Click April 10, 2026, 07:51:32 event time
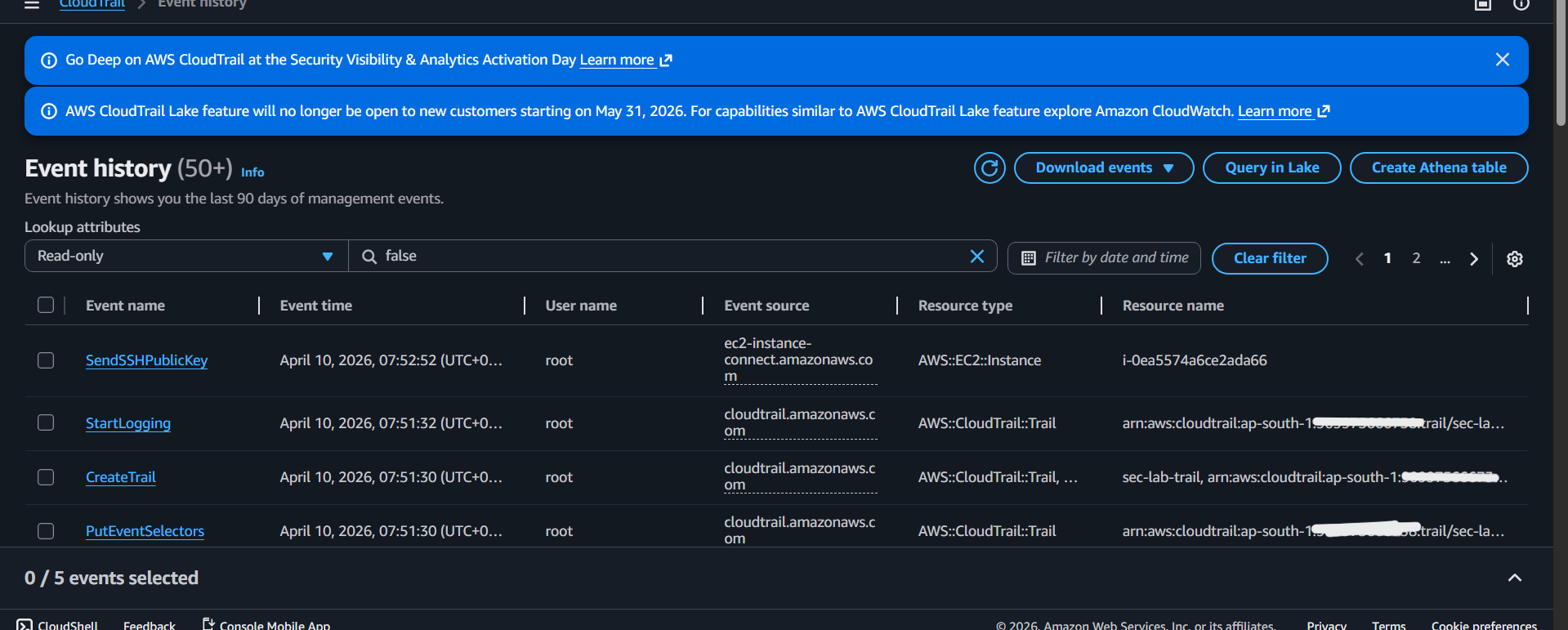This screenshot has height=630, width=1568. (x=391, y=423)
